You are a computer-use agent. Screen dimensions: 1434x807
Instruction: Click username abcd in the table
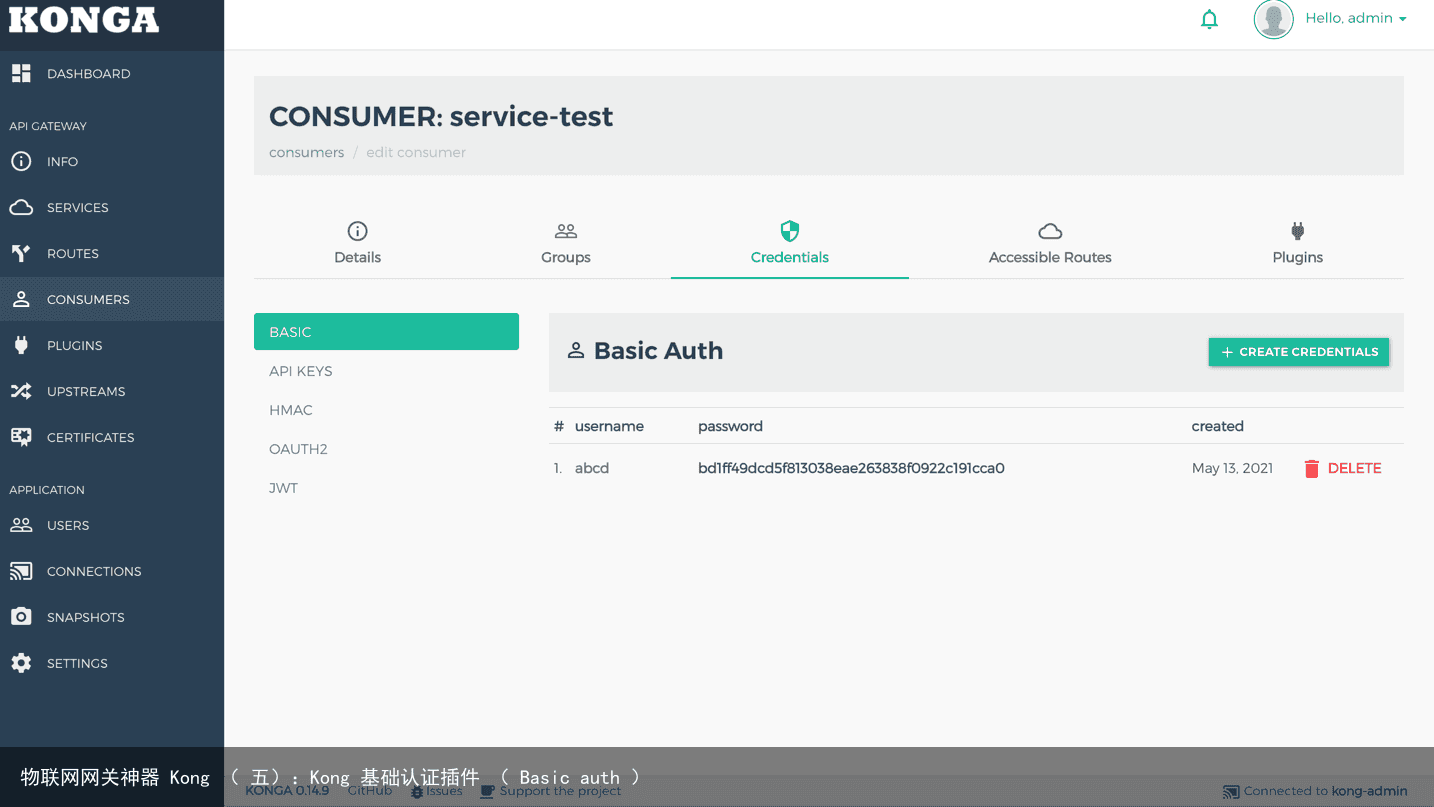[592, 468]
